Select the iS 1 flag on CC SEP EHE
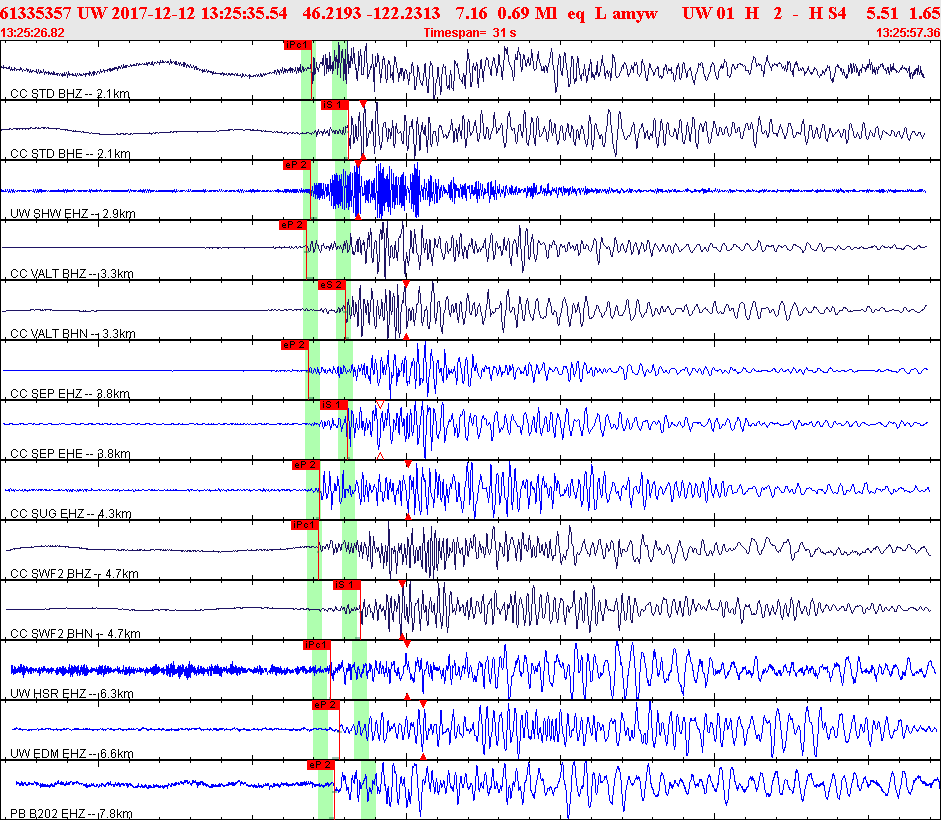The width and height of the screenshot is (941, 820). (334, 405)
